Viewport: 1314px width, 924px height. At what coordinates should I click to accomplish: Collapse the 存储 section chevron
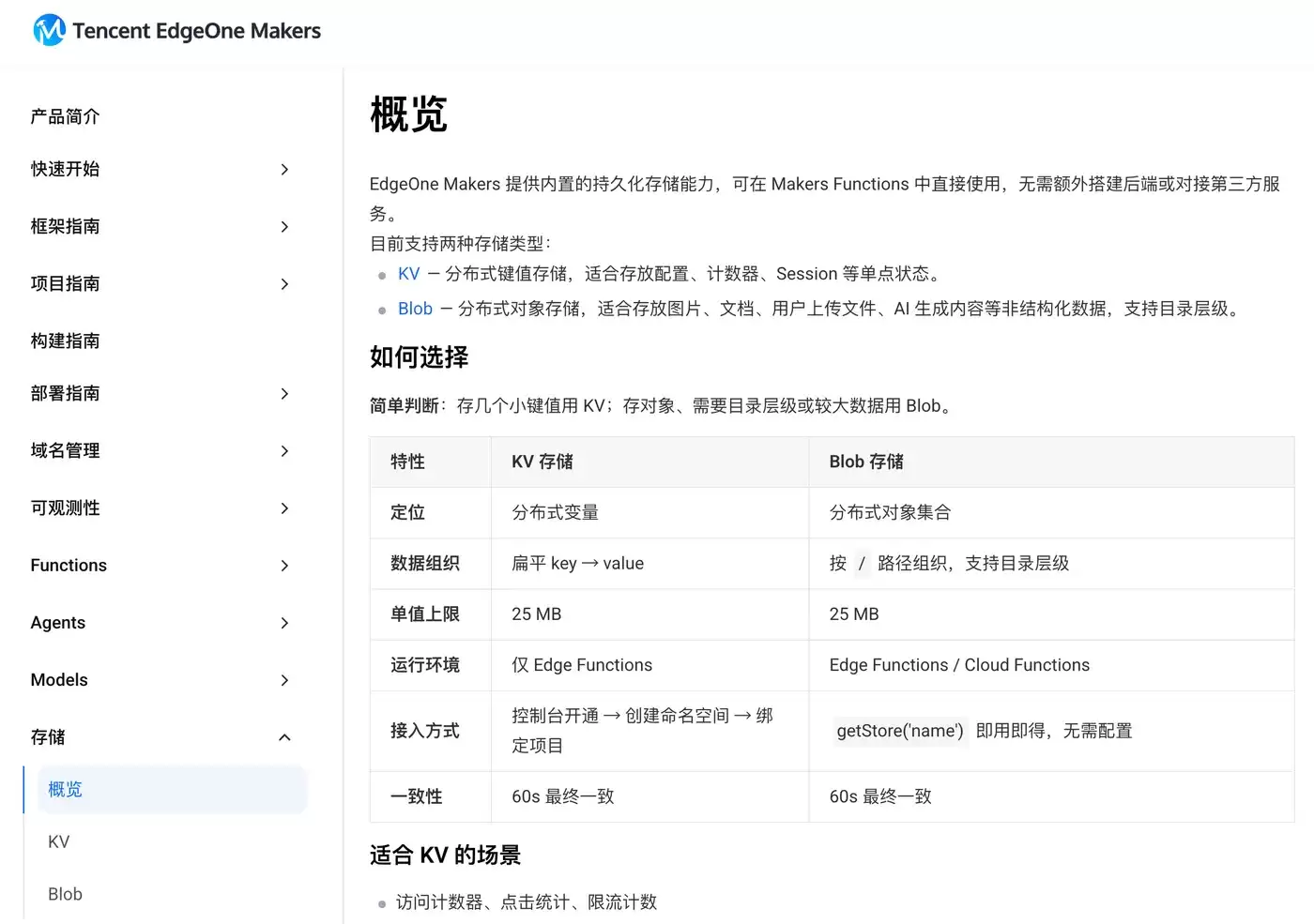284,736
